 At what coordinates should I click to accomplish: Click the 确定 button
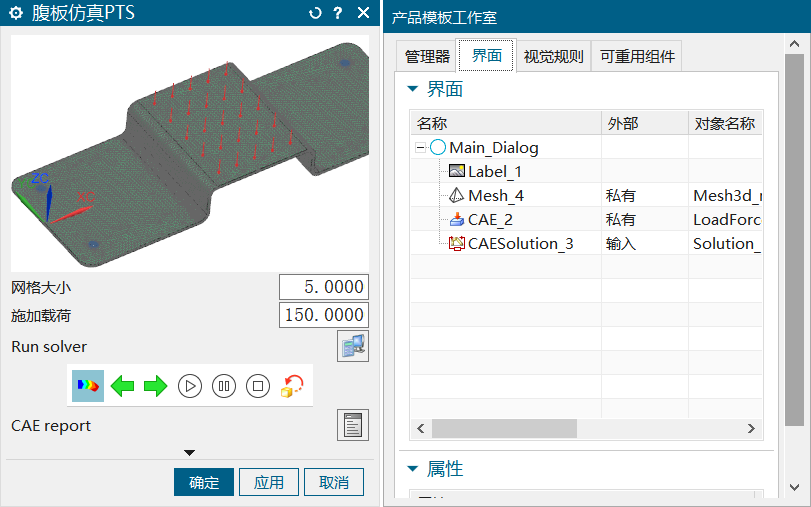tap(204, 482)
